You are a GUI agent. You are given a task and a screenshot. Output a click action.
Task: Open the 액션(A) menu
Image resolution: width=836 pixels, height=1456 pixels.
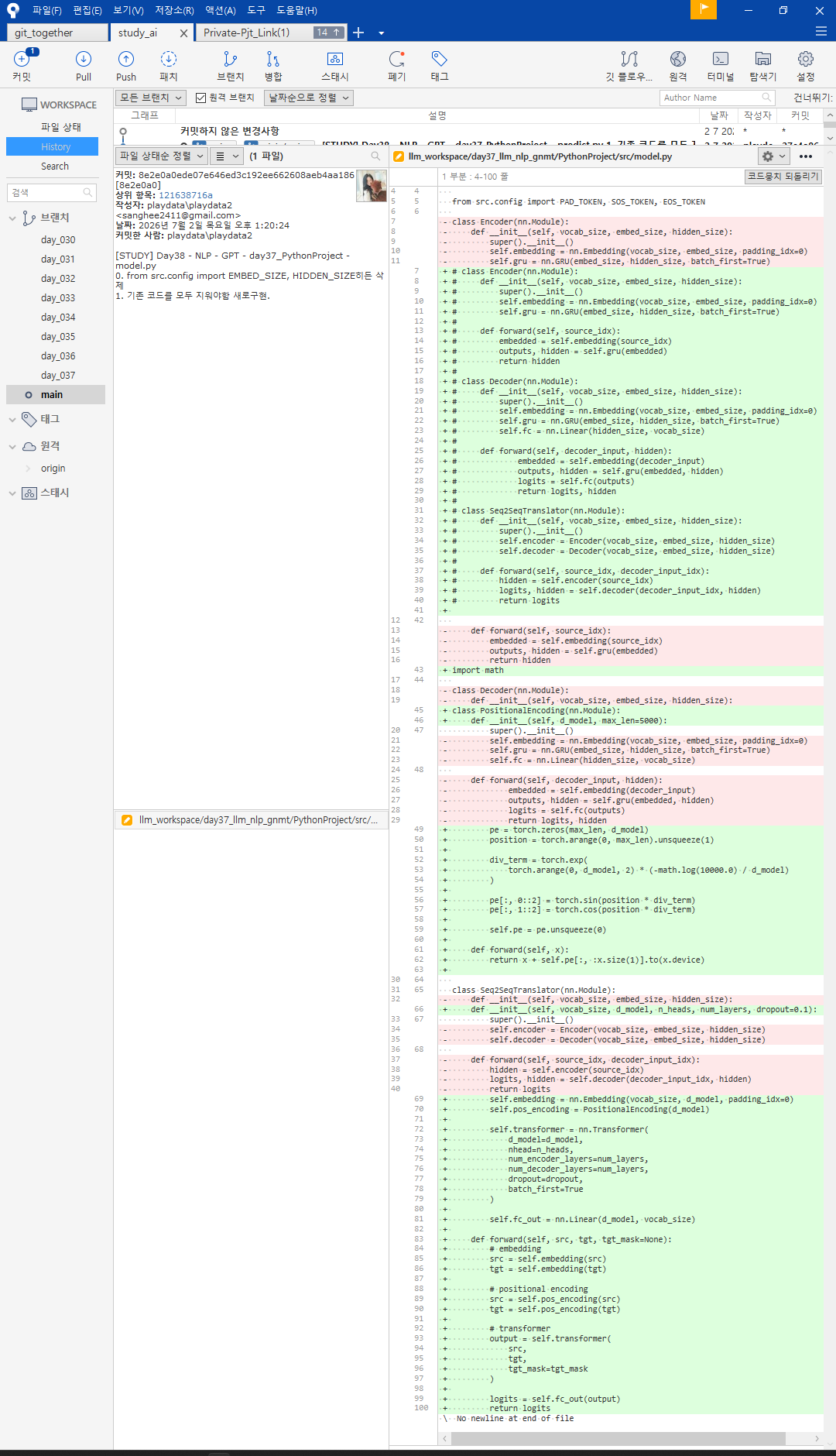coord(221,10)
